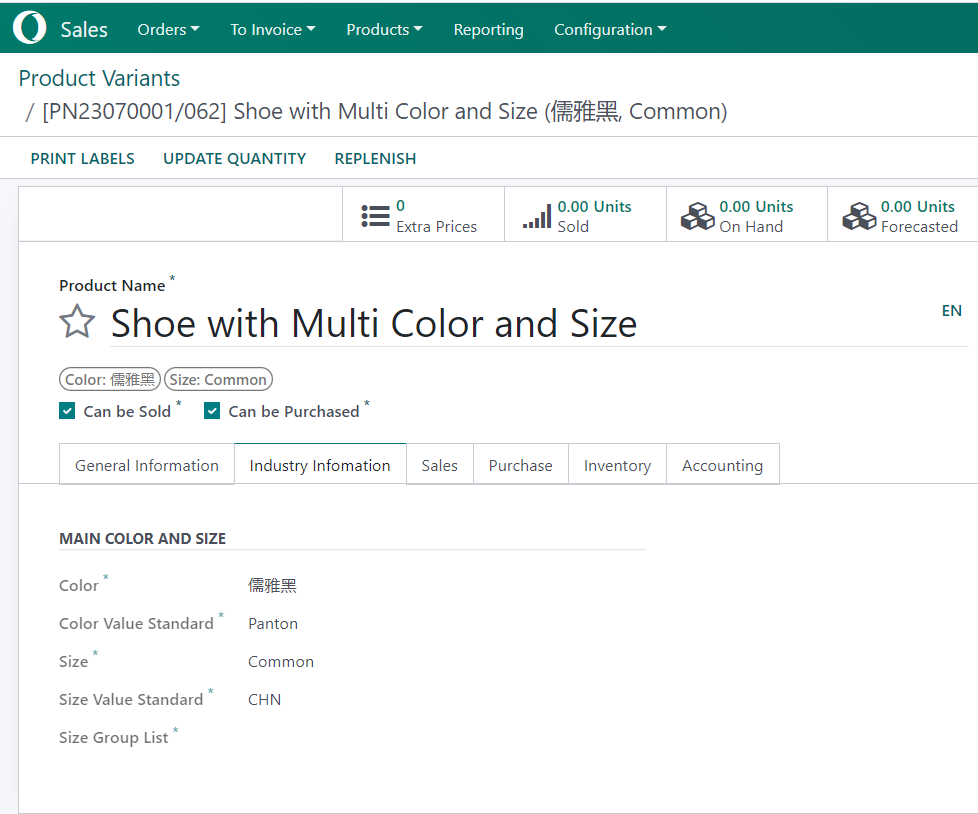Click the On Hand cubes icon
The height and width of the screenshot is (814, 978).
[697, 216]
